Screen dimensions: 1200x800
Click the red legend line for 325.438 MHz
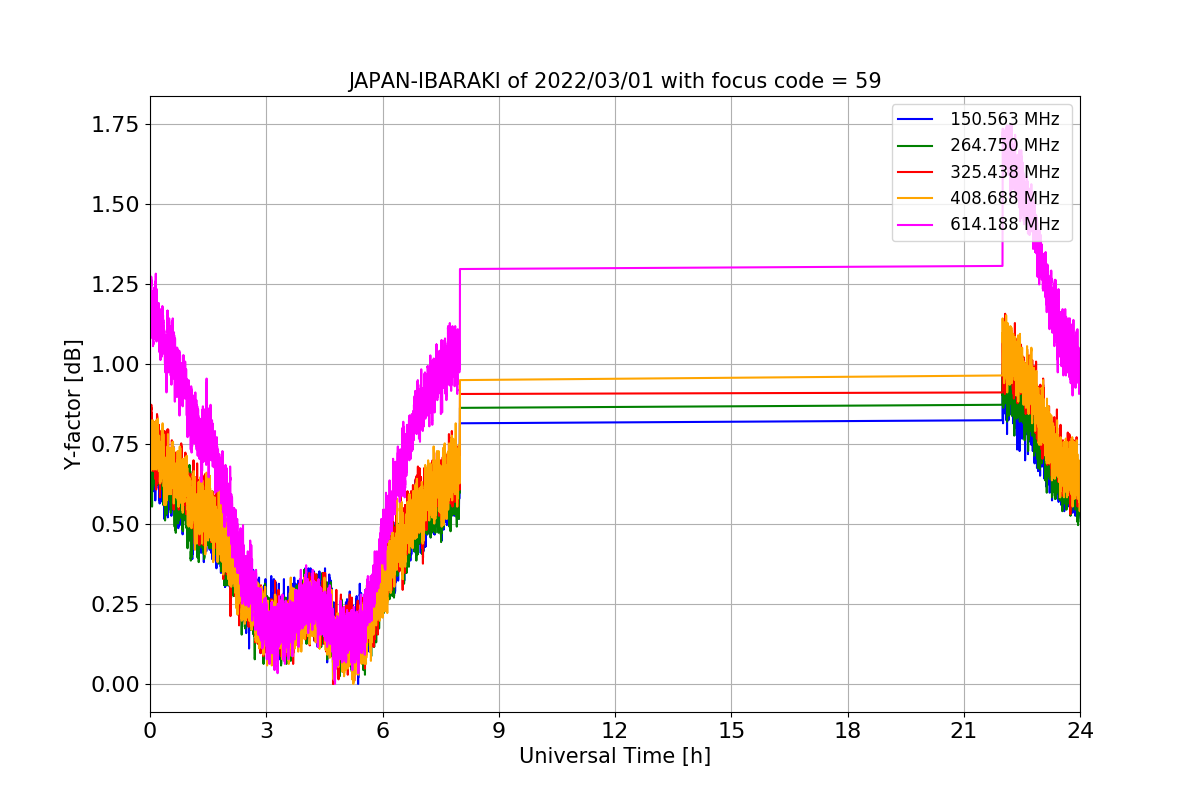click(915, 172)
